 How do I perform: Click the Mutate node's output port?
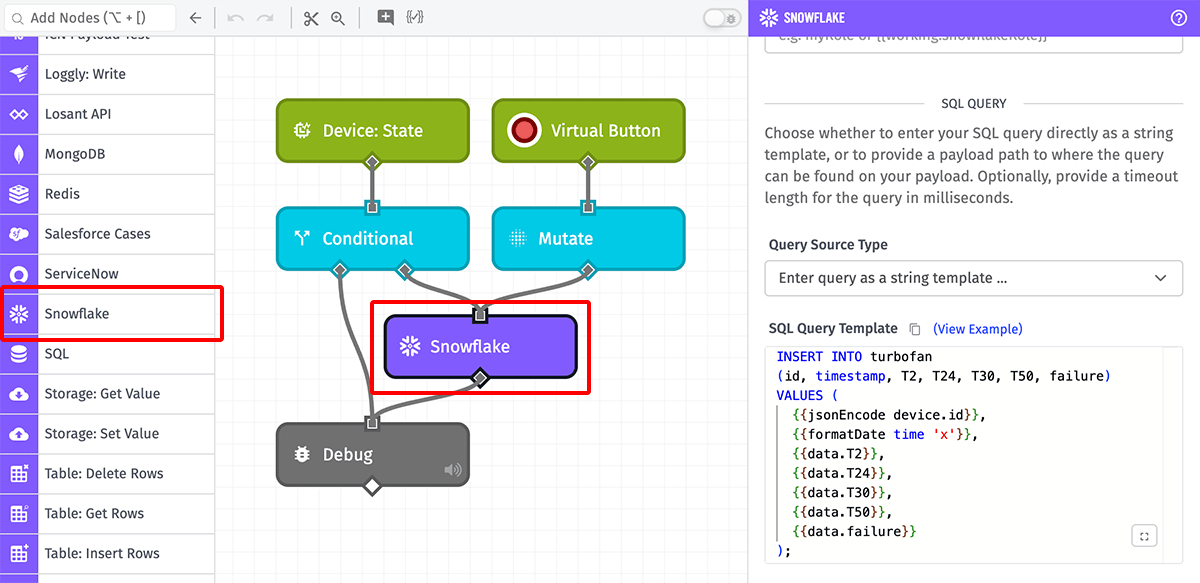[x=588, y=270]
